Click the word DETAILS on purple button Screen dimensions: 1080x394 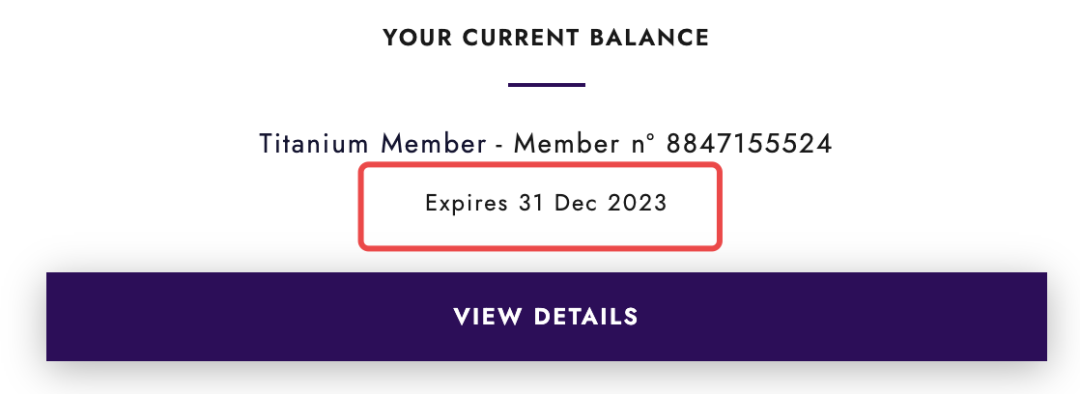coord(586,316)
